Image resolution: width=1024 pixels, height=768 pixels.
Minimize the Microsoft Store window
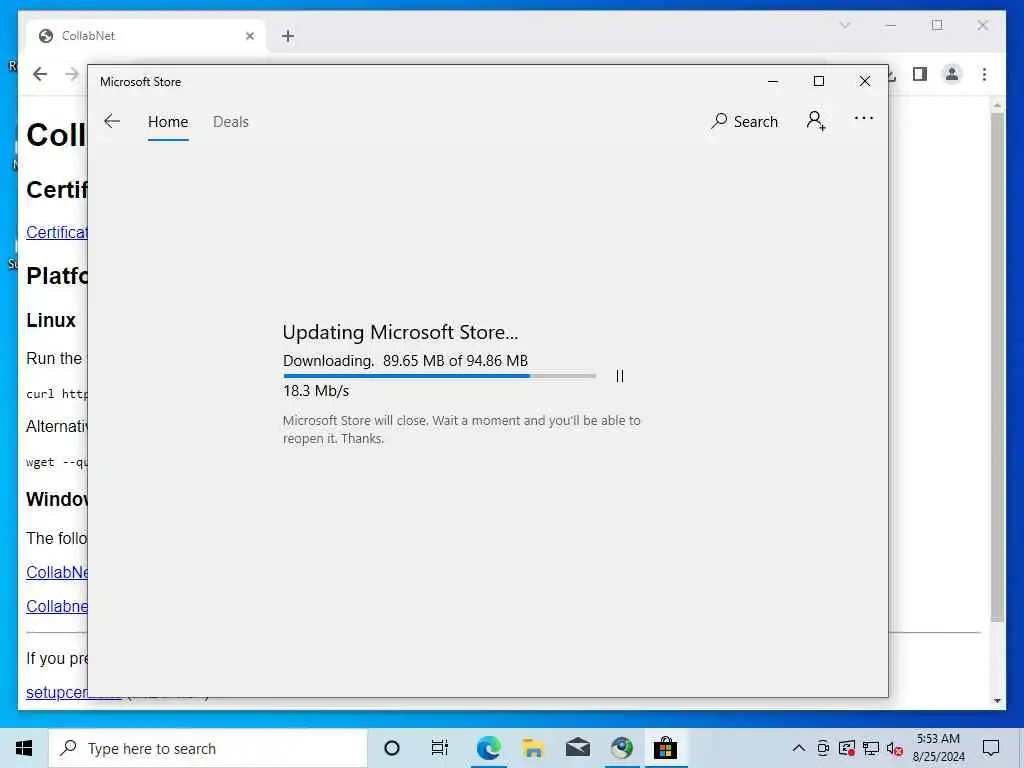click(x=773, y=82)
